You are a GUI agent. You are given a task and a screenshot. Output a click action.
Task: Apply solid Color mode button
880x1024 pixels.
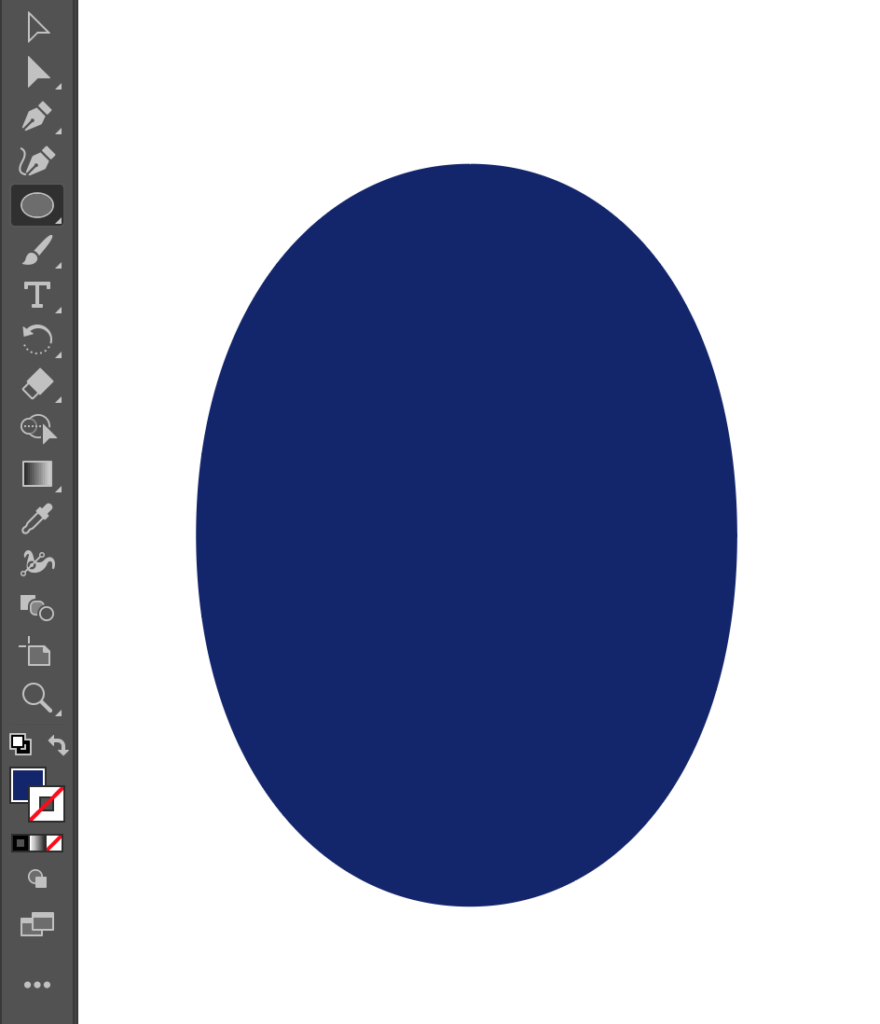pos(20,843)
